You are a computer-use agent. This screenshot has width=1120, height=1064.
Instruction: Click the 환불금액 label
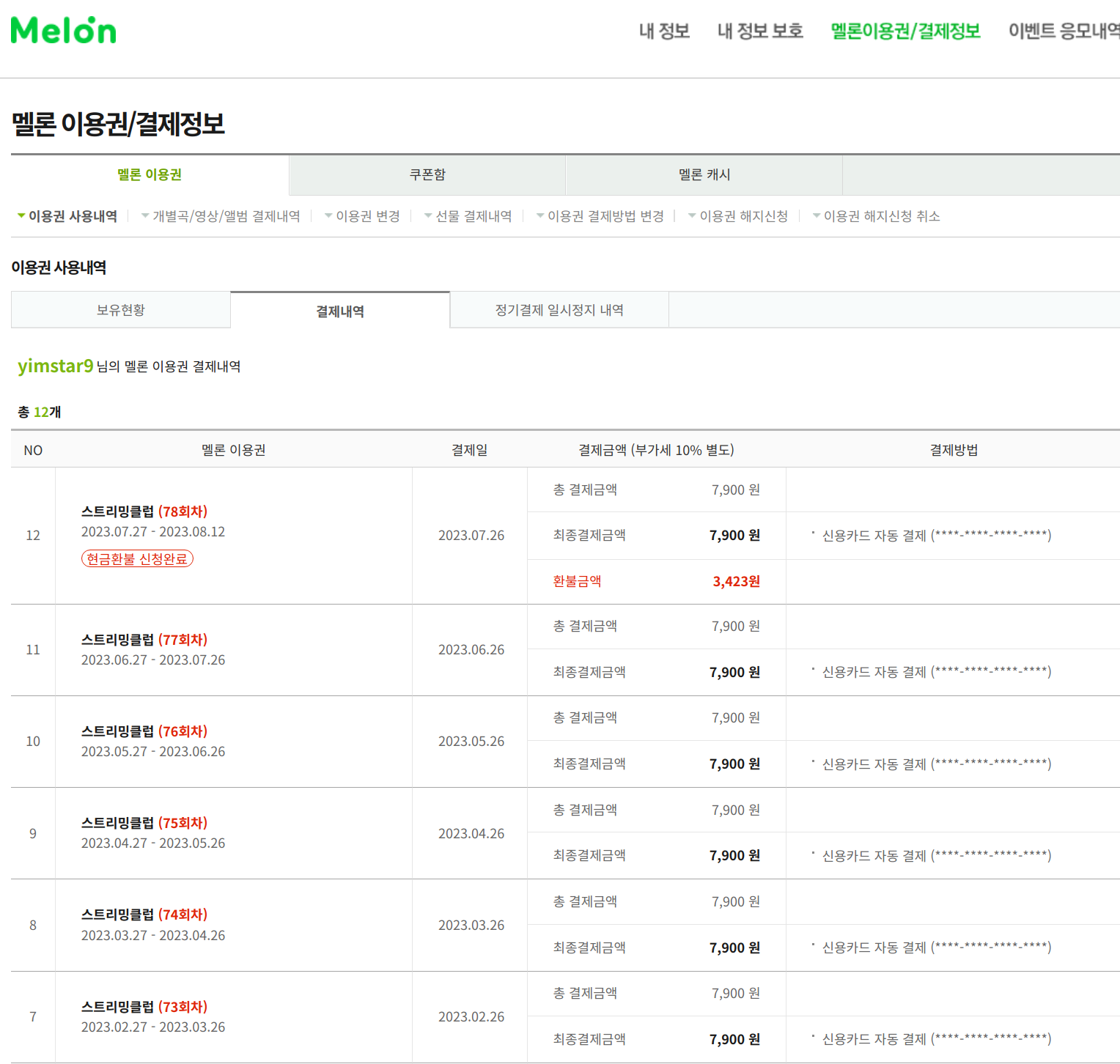coord(578,581)
